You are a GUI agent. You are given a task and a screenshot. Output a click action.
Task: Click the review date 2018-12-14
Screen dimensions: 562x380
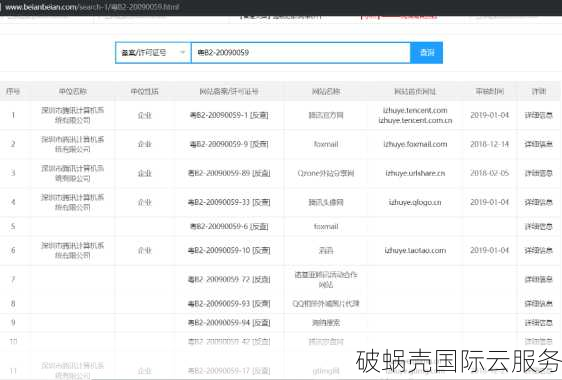(489, 144)
